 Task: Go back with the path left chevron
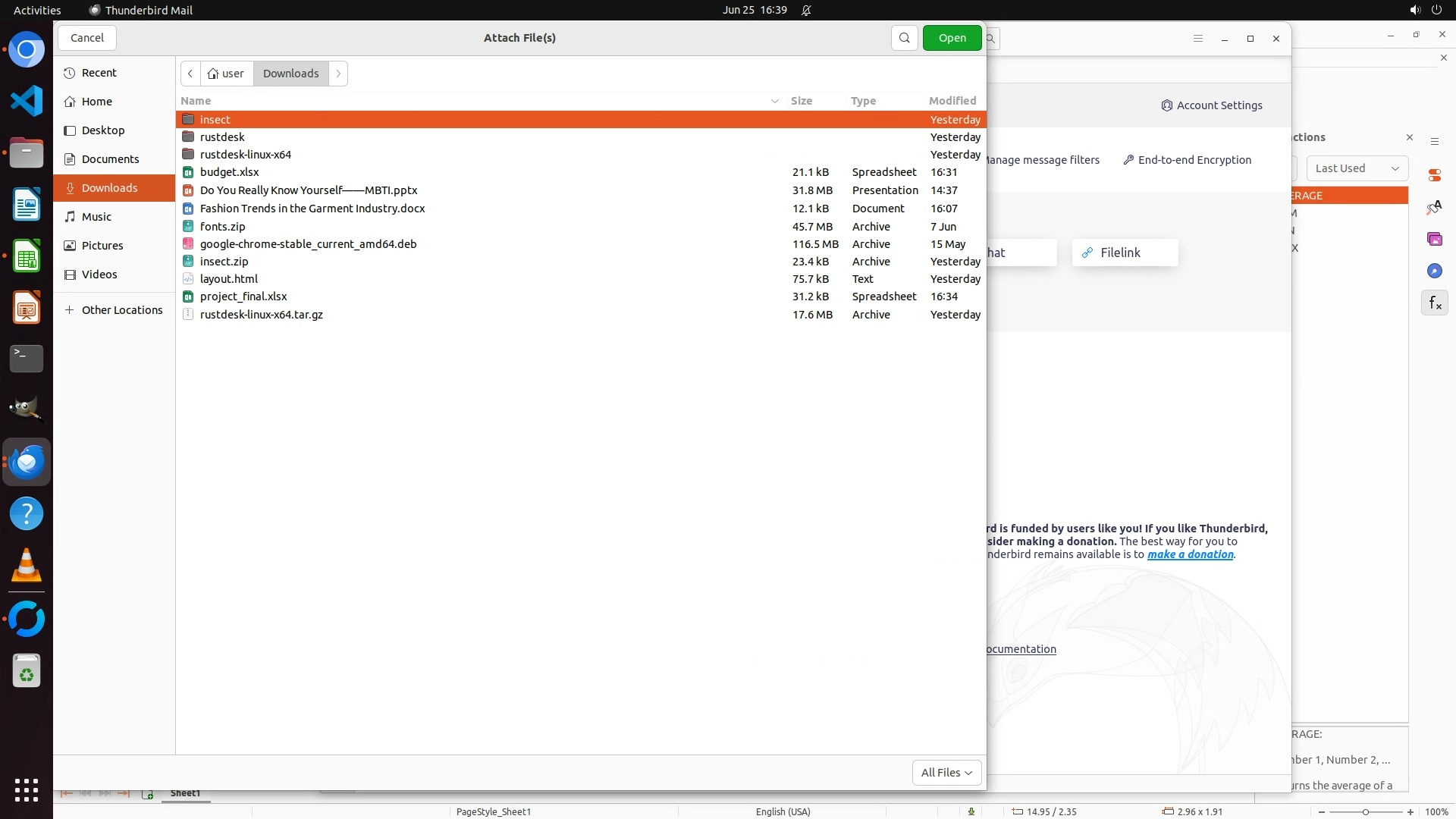click(x=190, y=74)
